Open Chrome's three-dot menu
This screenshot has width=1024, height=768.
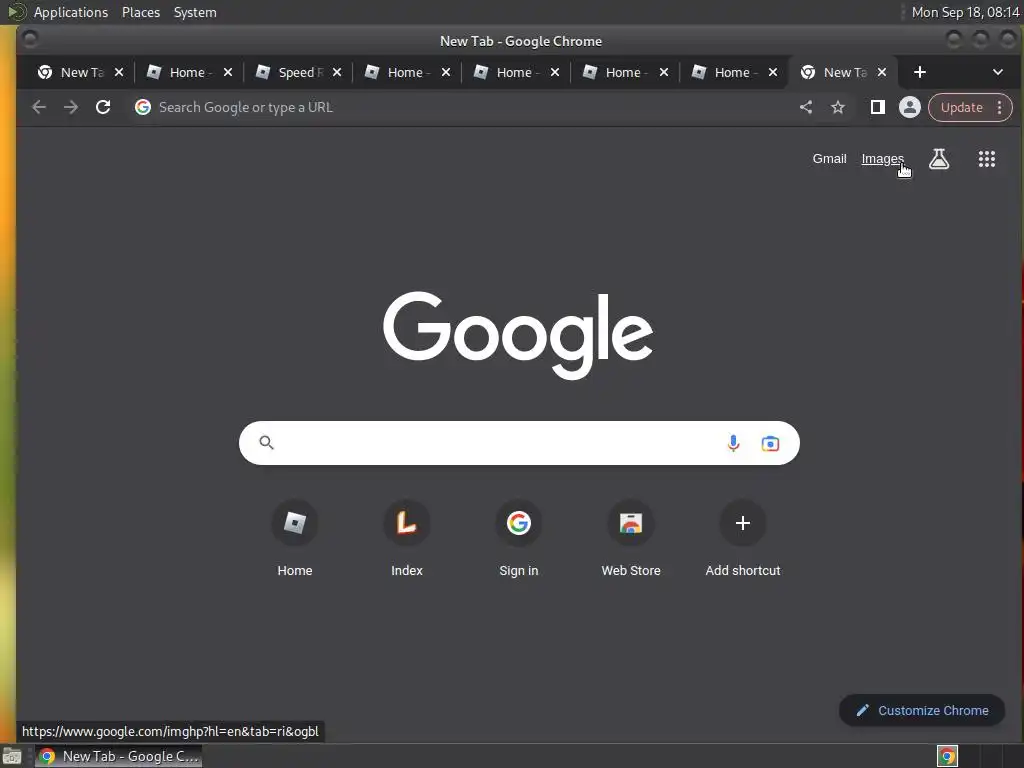pos(1000,107)
